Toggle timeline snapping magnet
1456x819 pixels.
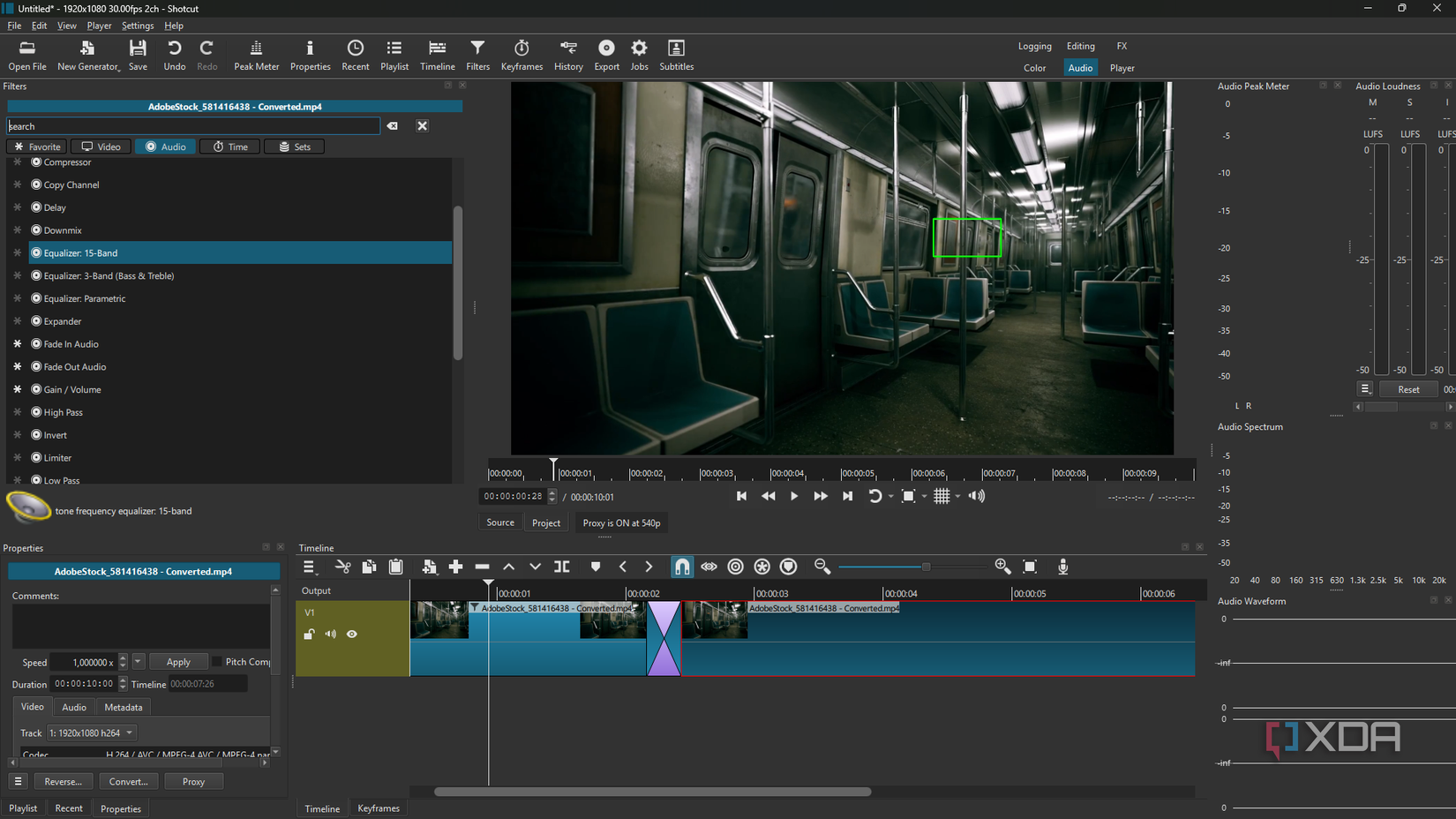click(x=682, y=567)
